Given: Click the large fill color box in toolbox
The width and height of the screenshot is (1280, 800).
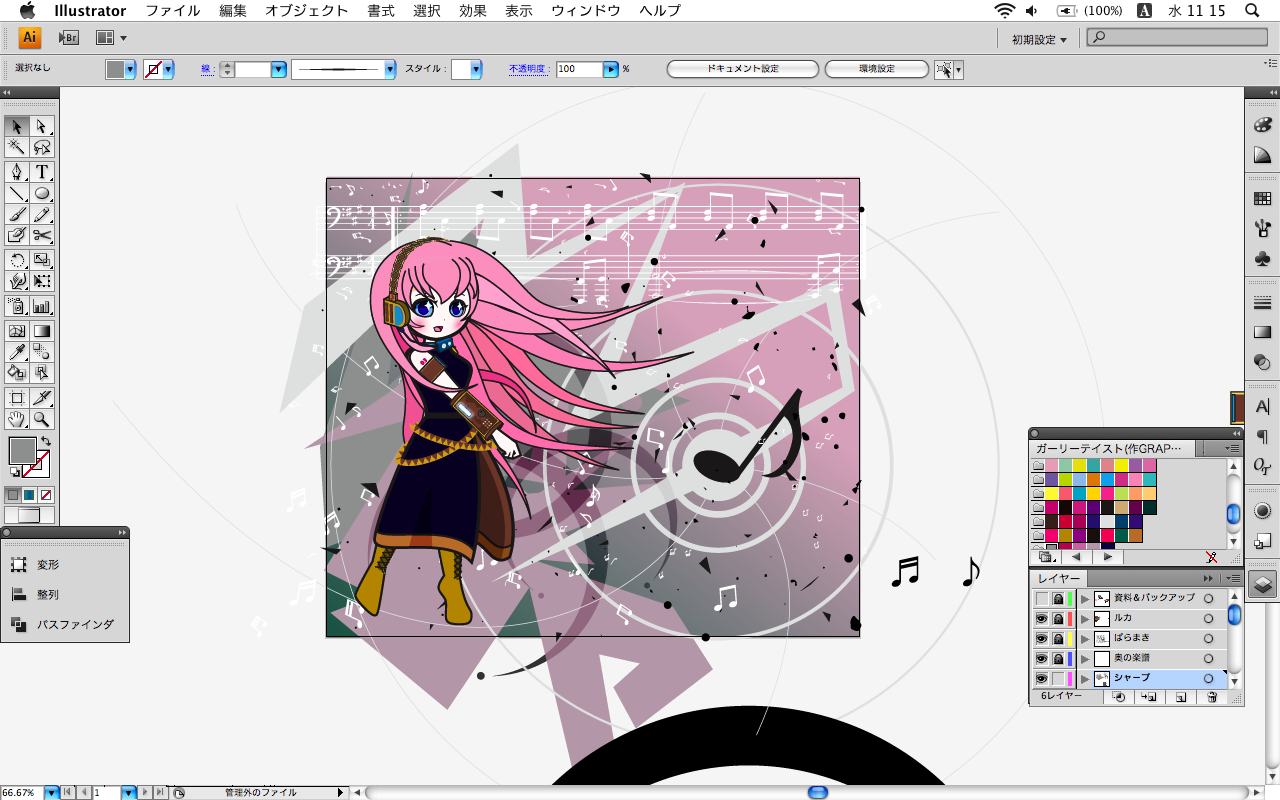Looking at the screenshot, I should pyautogui.click(x=22, y=450).
